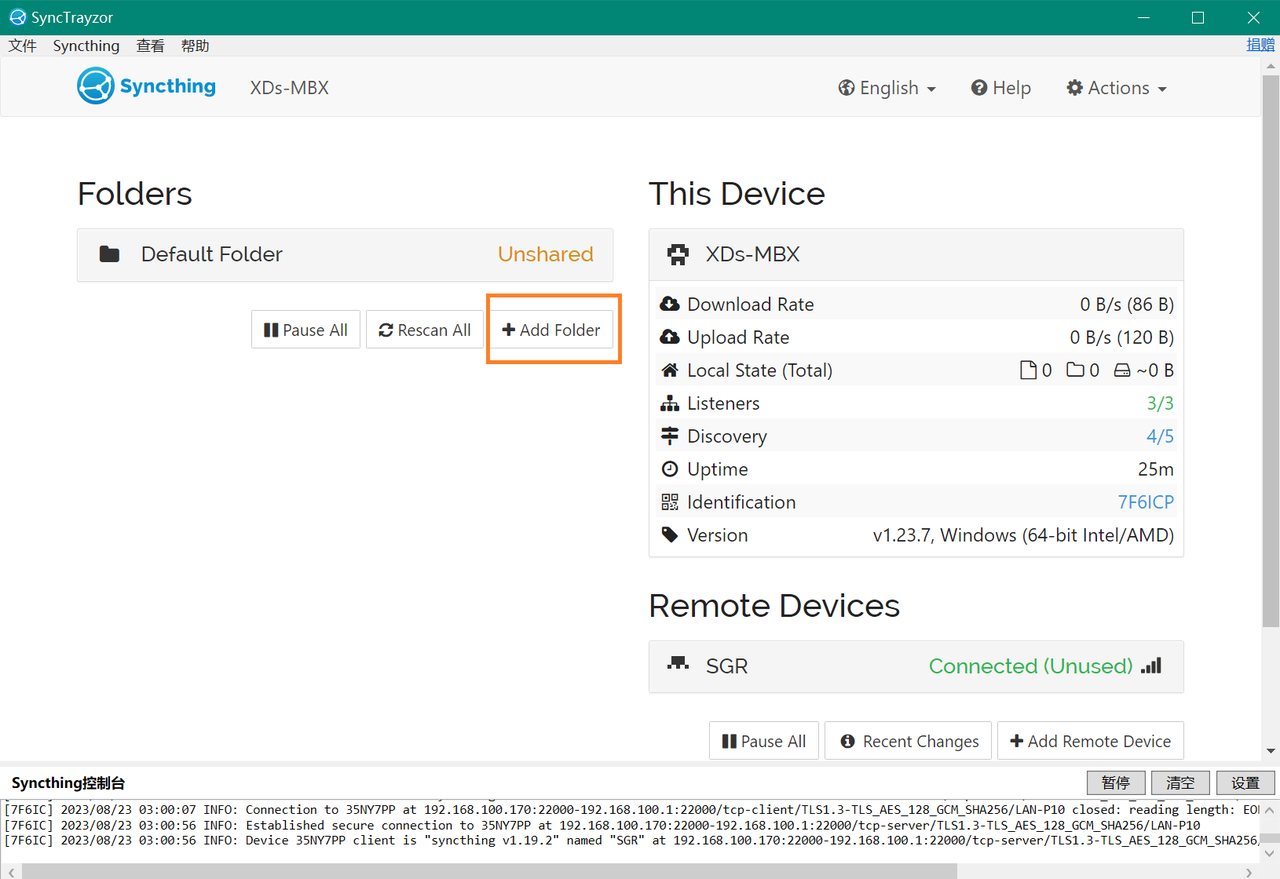Click the Local State home icon
The height and width of the screenshot is (879, 1280).
tap(670, 370)
